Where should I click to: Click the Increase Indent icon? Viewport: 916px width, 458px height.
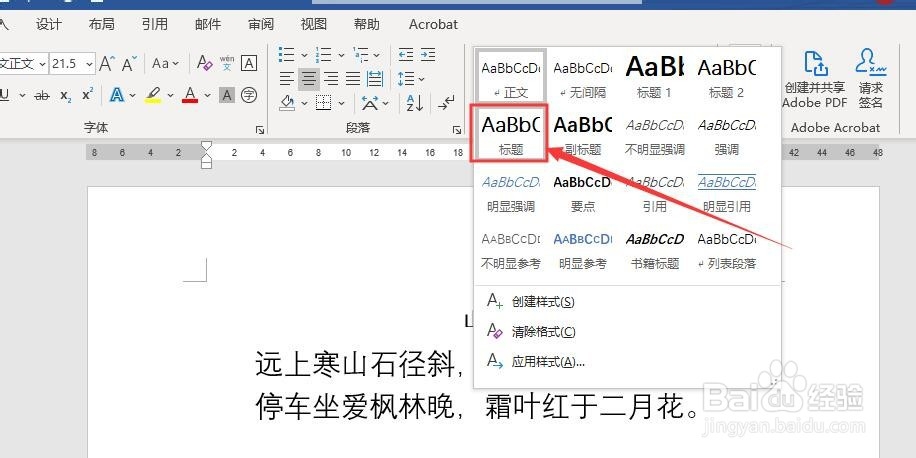428,55
